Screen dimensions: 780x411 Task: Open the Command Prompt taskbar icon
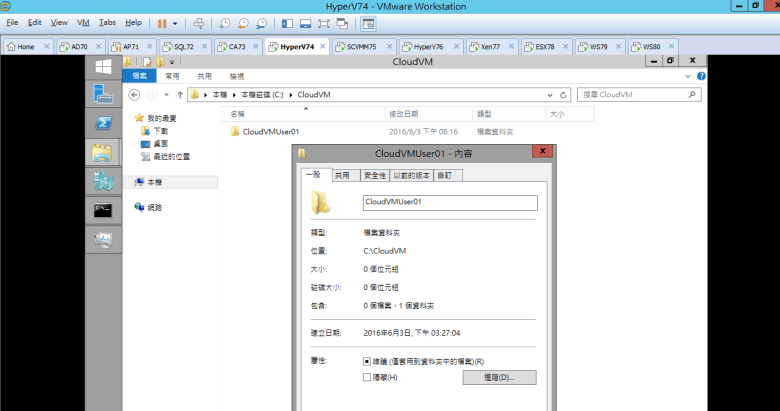point(103,210)
